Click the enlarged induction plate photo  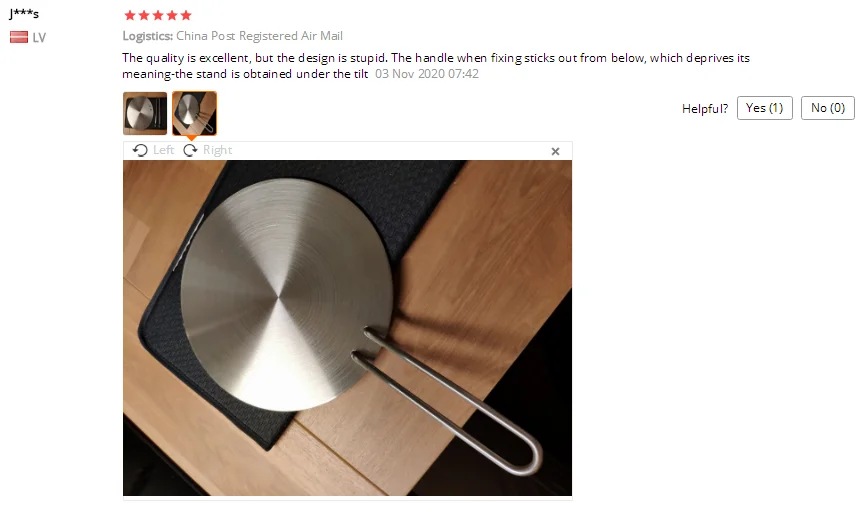pos(347,328)
